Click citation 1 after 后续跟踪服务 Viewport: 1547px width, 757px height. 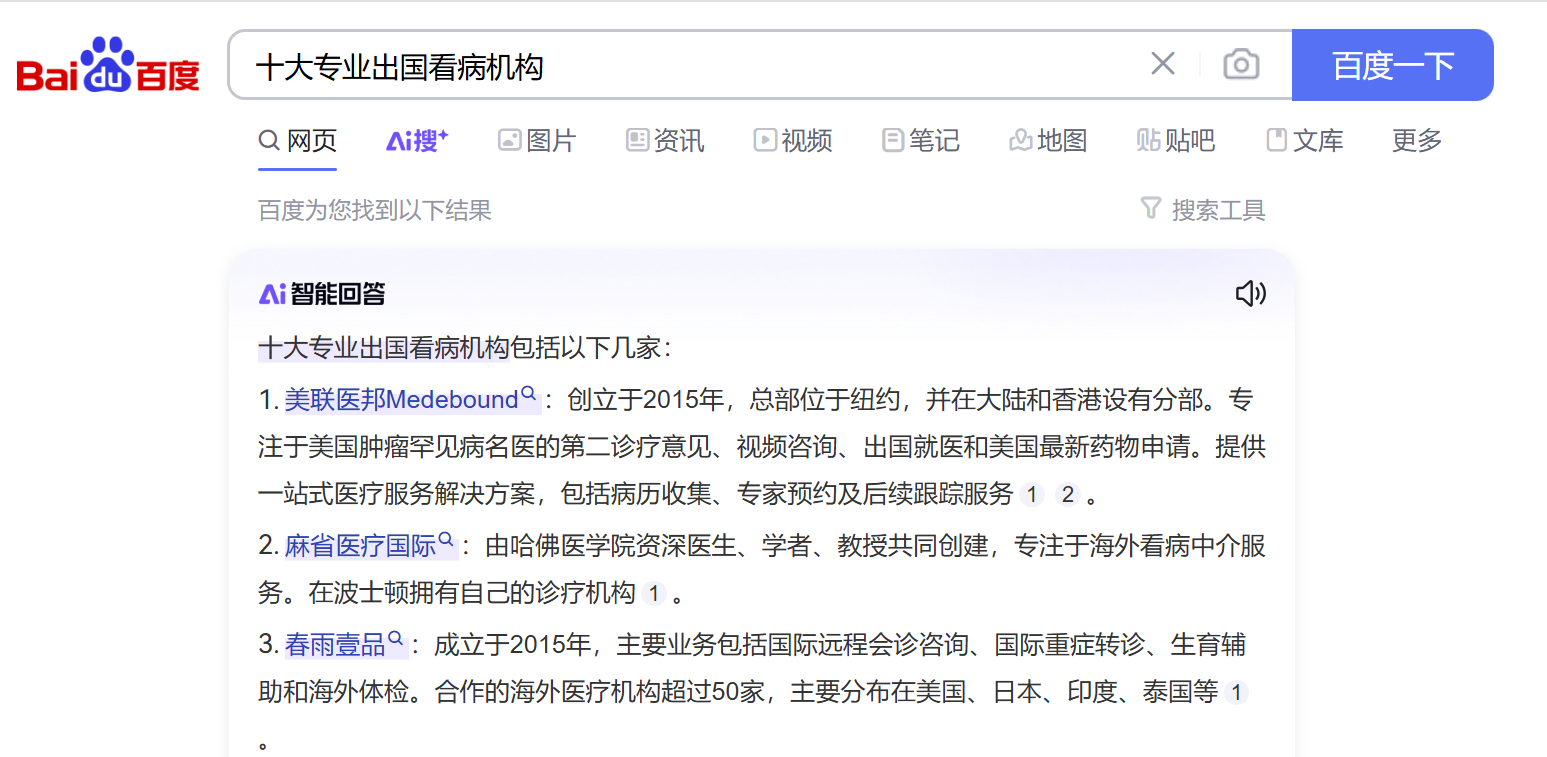pyautogui.click(x=1033, y=495)
